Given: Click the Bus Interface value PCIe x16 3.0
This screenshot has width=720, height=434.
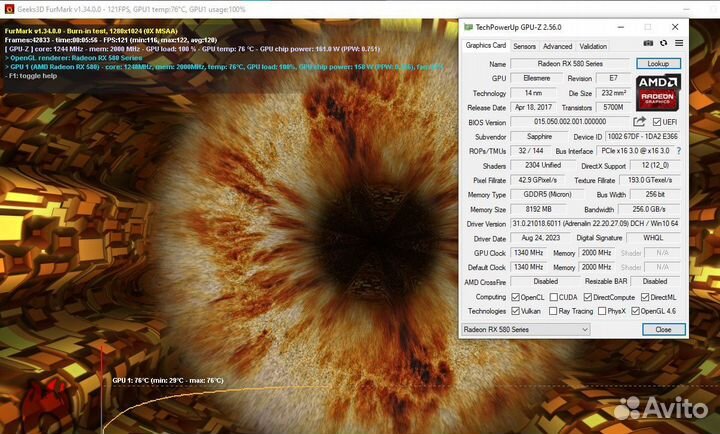Looking at the screenshot, I should point(635,151).
